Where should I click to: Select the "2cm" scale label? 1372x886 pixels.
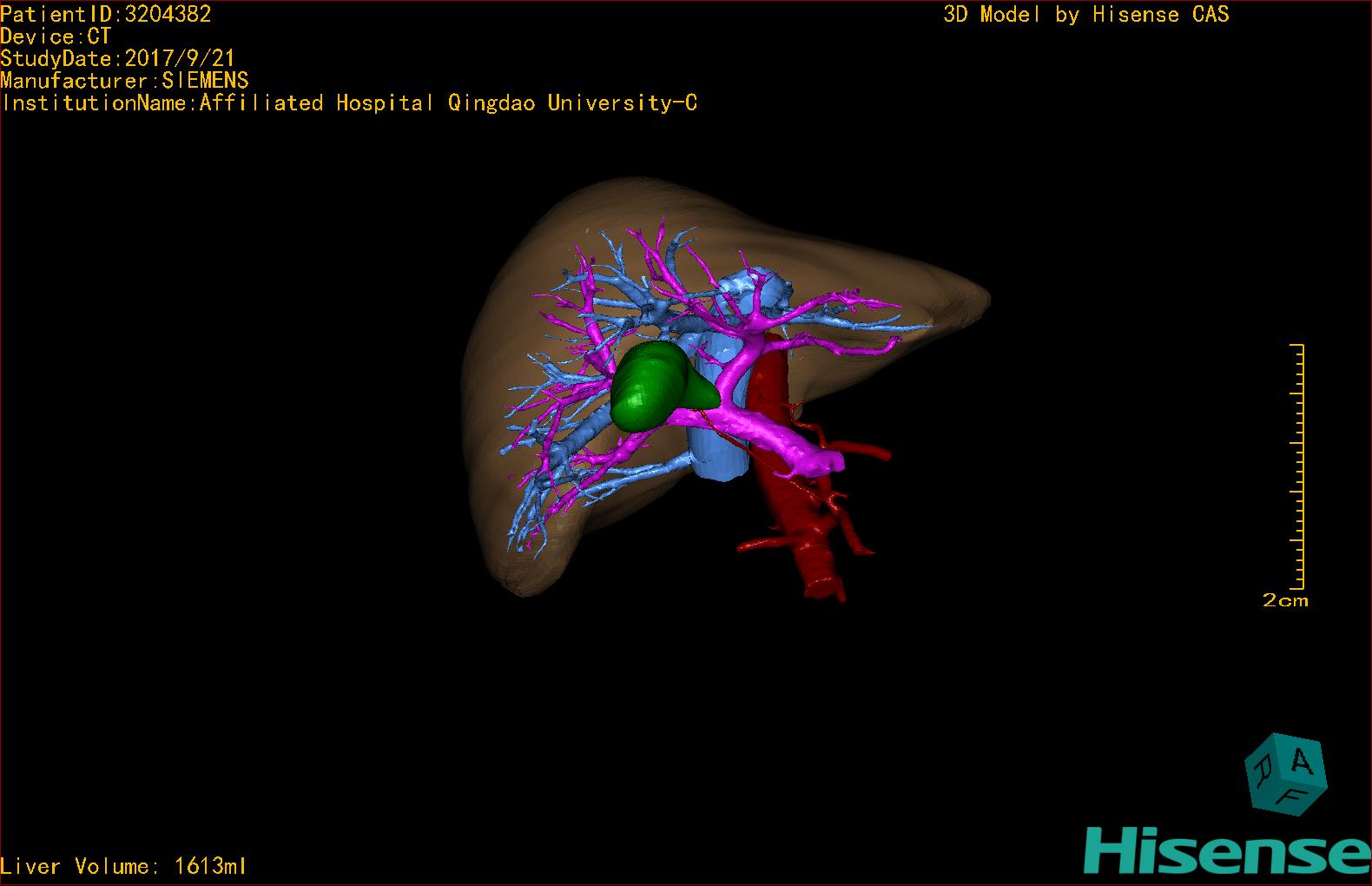click(x=1285, y=600)
